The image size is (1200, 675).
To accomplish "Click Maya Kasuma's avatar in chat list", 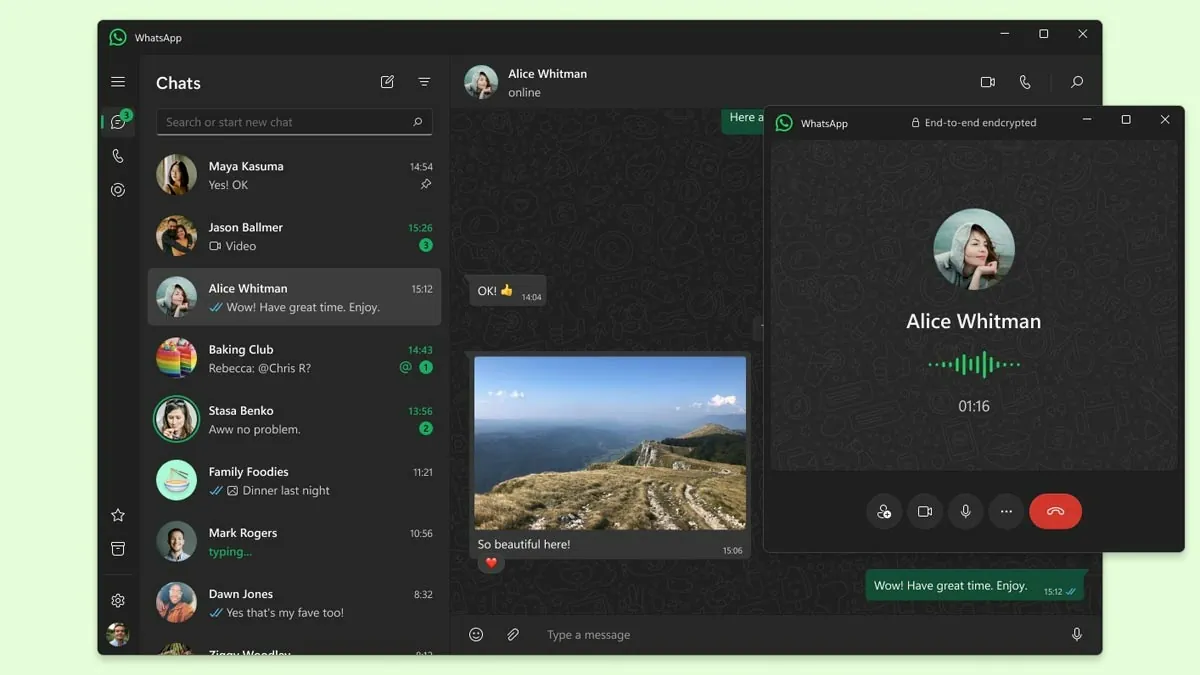I will [x=176, y=175].
